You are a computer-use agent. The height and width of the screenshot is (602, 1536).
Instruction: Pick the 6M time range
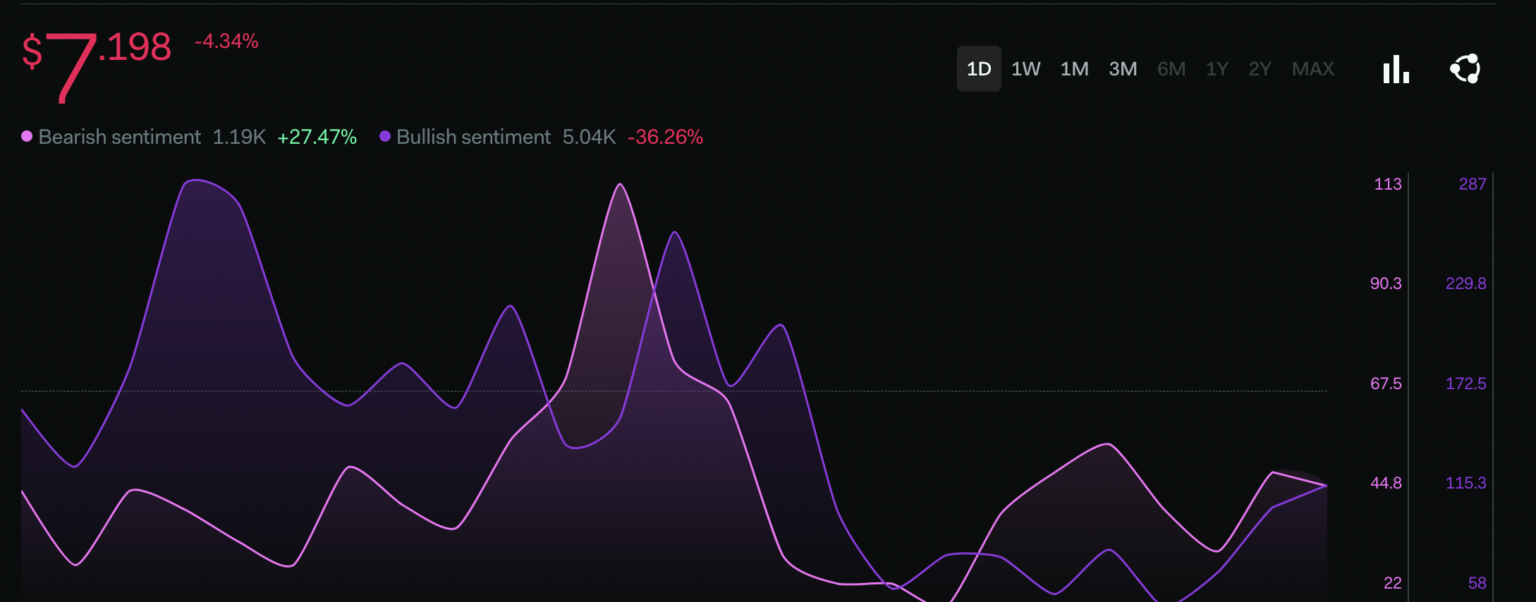point(1171,69)
